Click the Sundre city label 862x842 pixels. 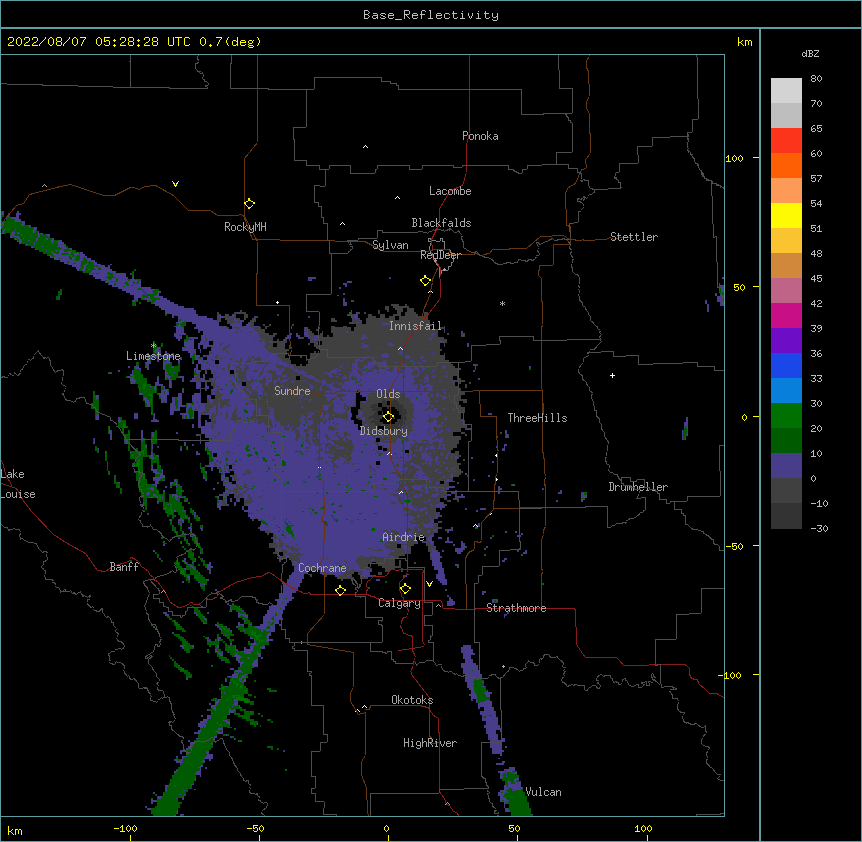tap(292, 391)
